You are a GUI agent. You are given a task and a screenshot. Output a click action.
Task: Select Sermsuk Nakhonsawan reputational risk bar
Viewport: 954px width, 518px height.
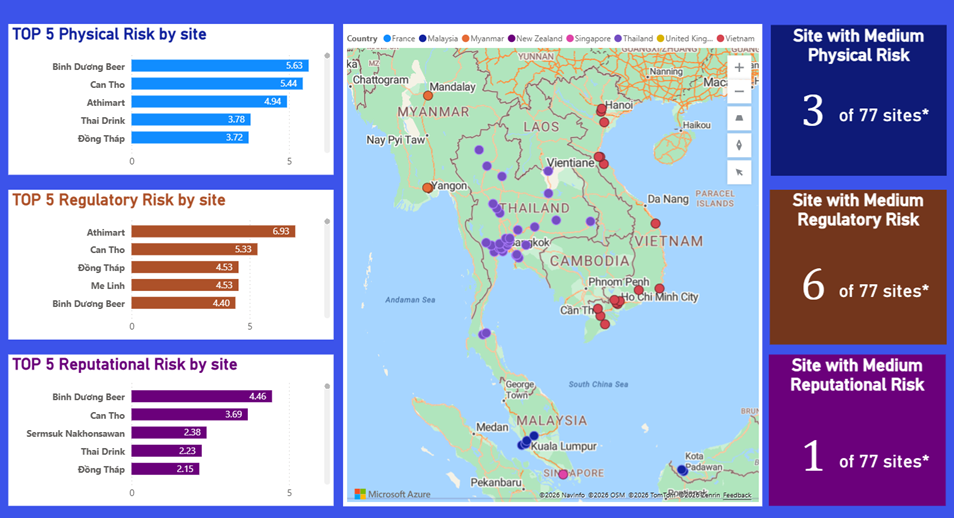(x=169, y=433)
